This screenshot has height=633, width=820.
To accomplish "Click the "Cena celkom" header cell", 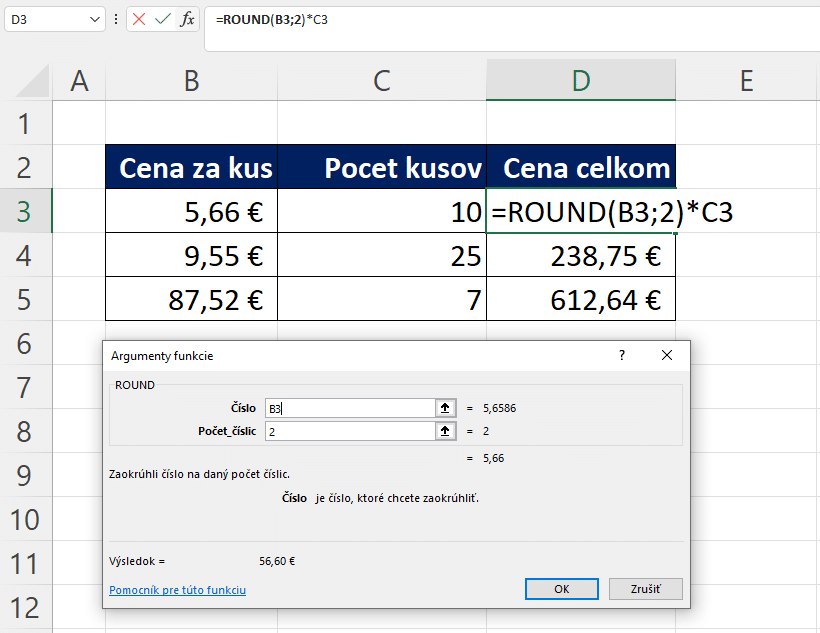I will coord(581,167).
